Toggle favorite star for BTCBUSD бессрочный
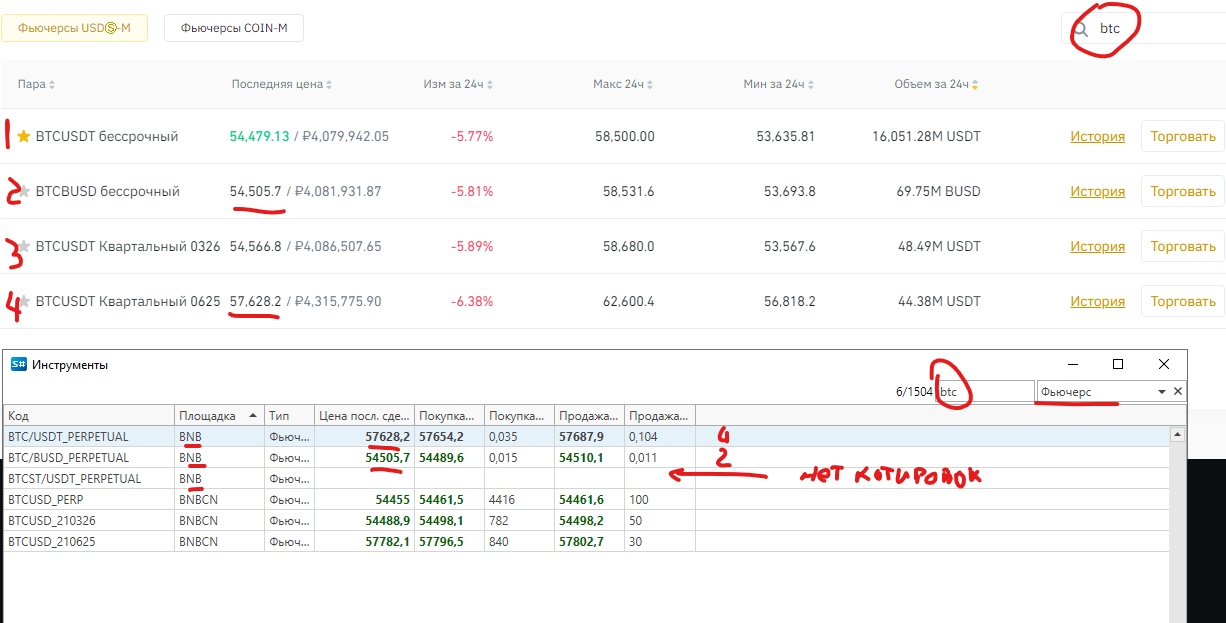This screenshot has height=623, width=1226. 26,191
